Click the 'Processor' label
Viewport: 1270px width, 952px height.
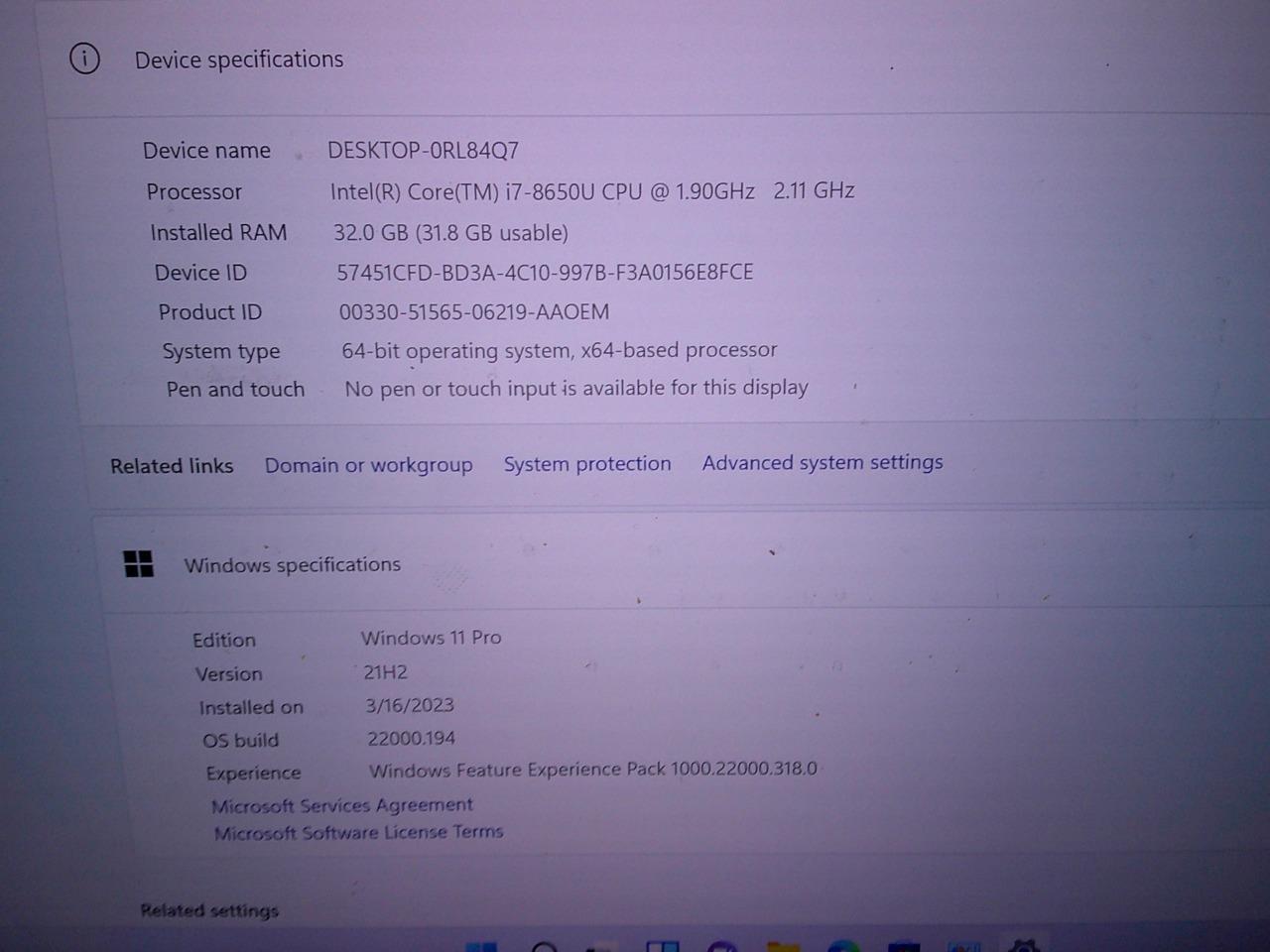pyautogui.click(x=194, y=192)
